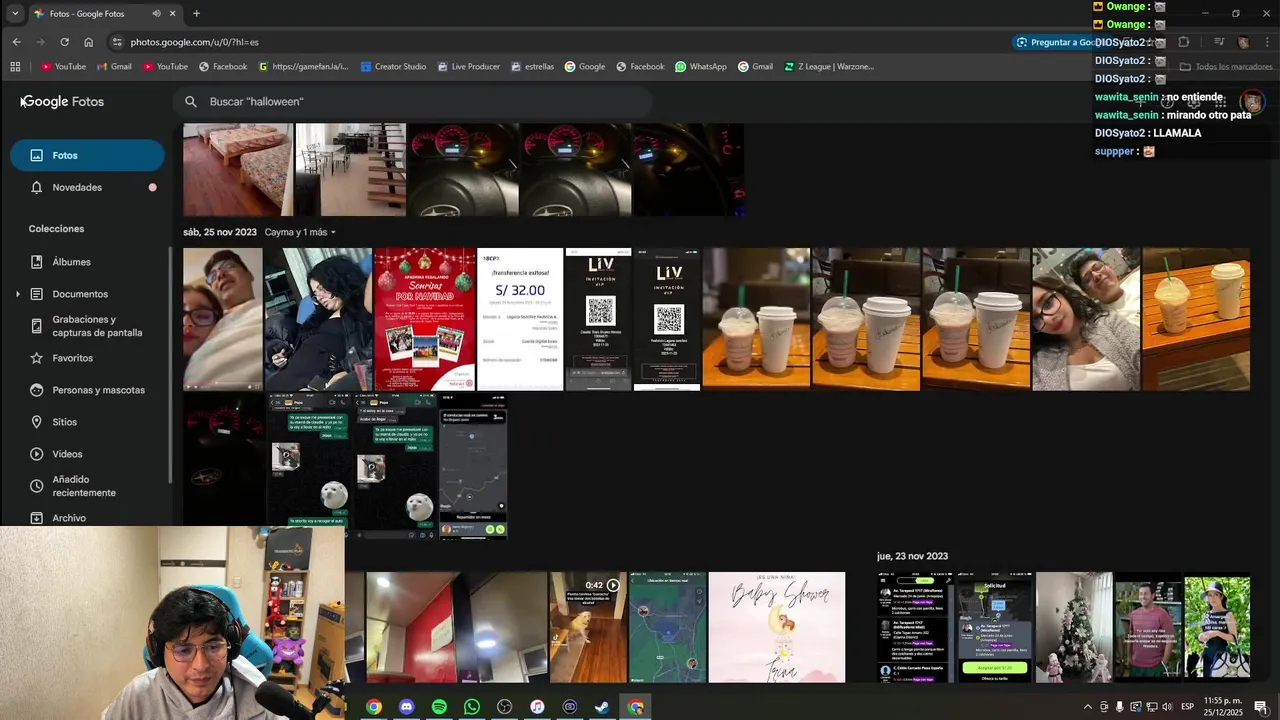Open WhatsApp bookmark
1280x720 pixels.
(x=701, y=67)
